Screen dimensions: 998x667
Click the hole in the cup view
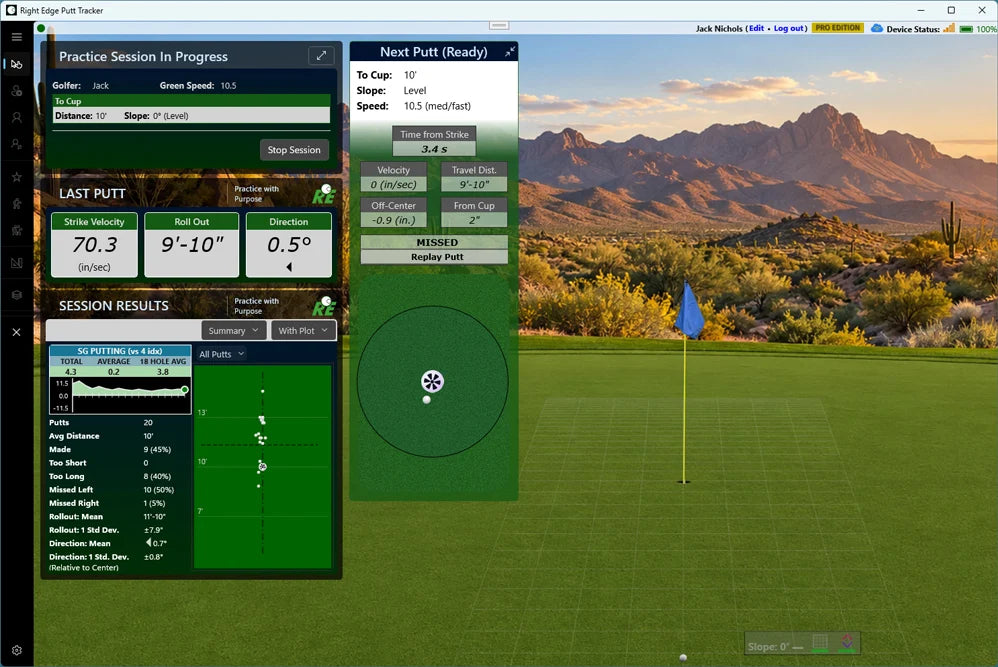tap(432, 381)
